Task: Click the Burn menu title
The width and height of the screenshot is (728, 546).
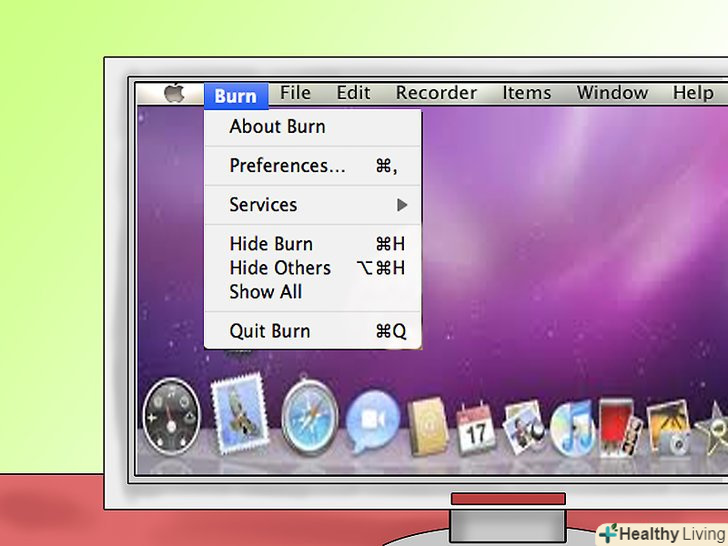Action: coord(236,96)
